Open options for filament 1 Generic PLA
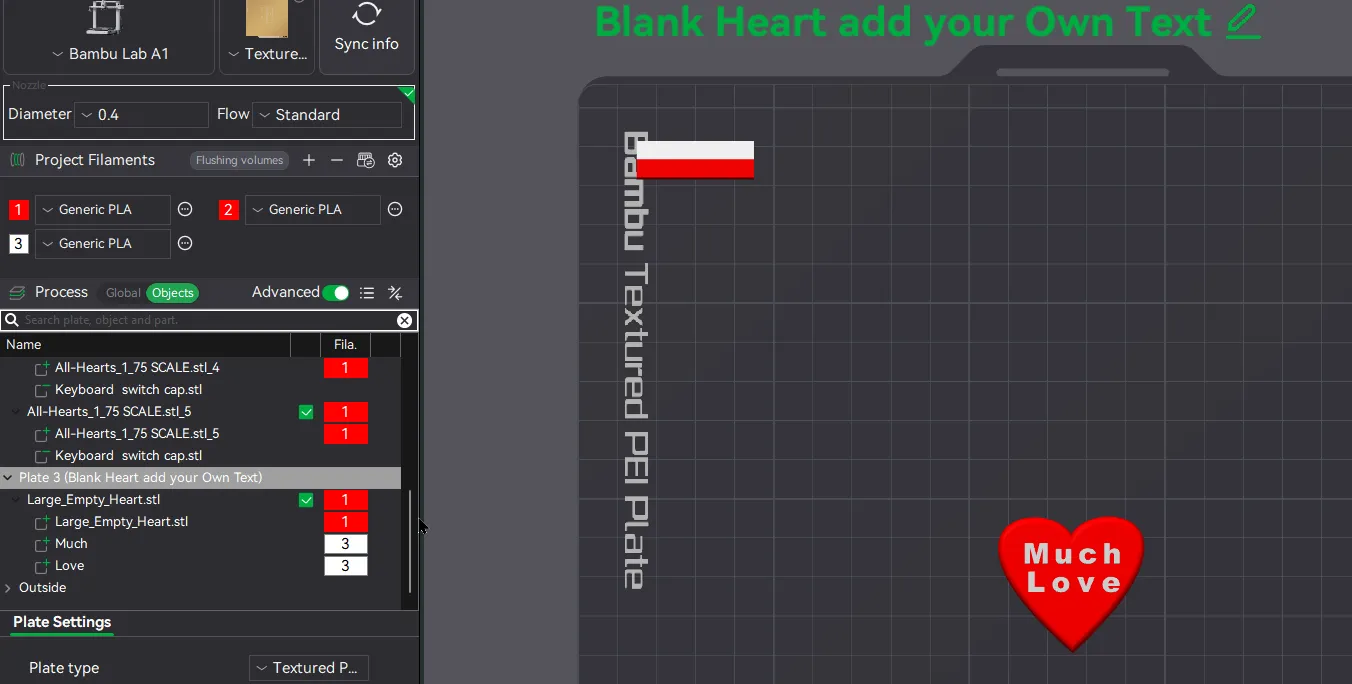The width and height of the screenshot is (1352, 684). (x=185, y=209)
